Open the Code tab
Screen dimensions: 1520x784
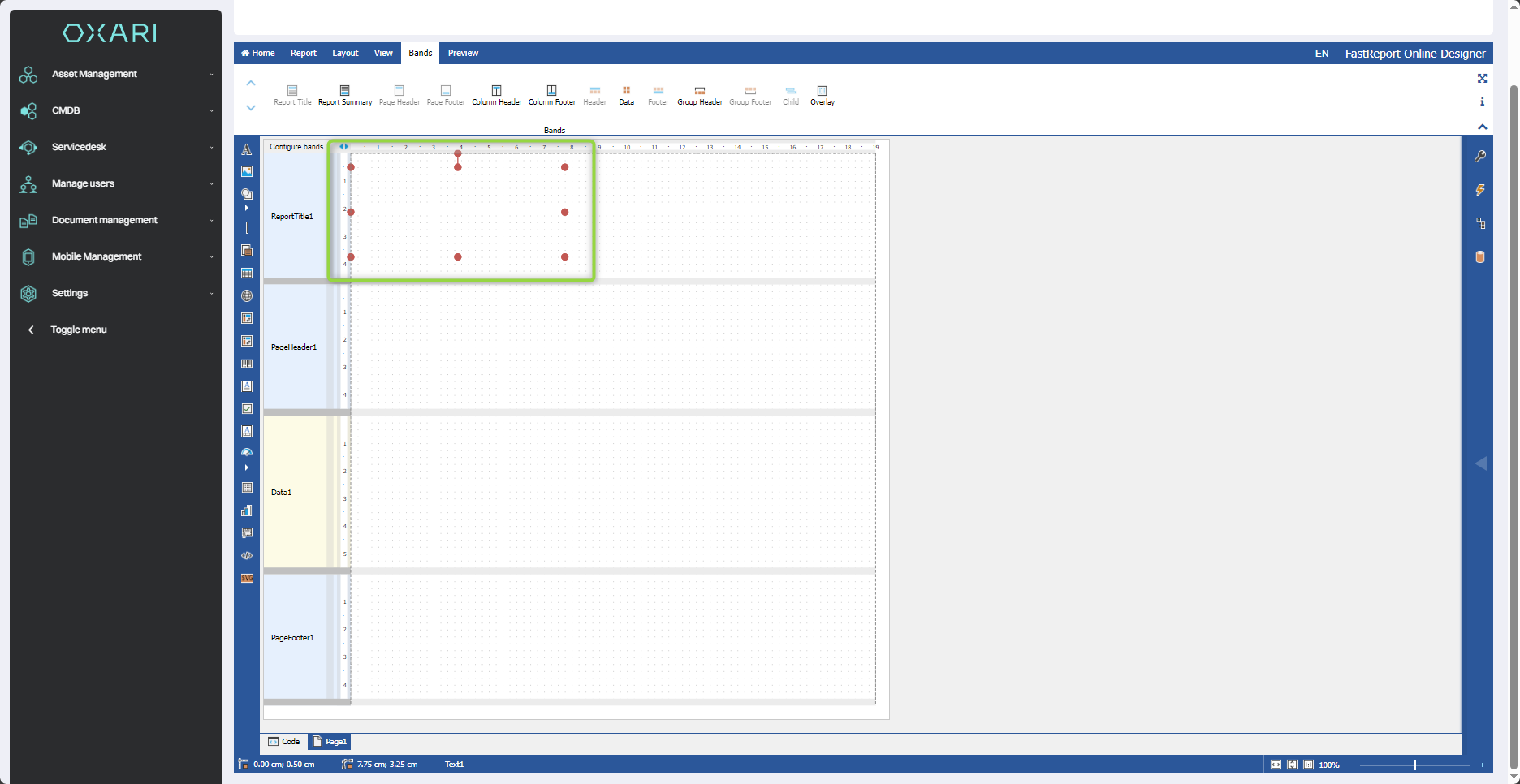coord(284,742)
